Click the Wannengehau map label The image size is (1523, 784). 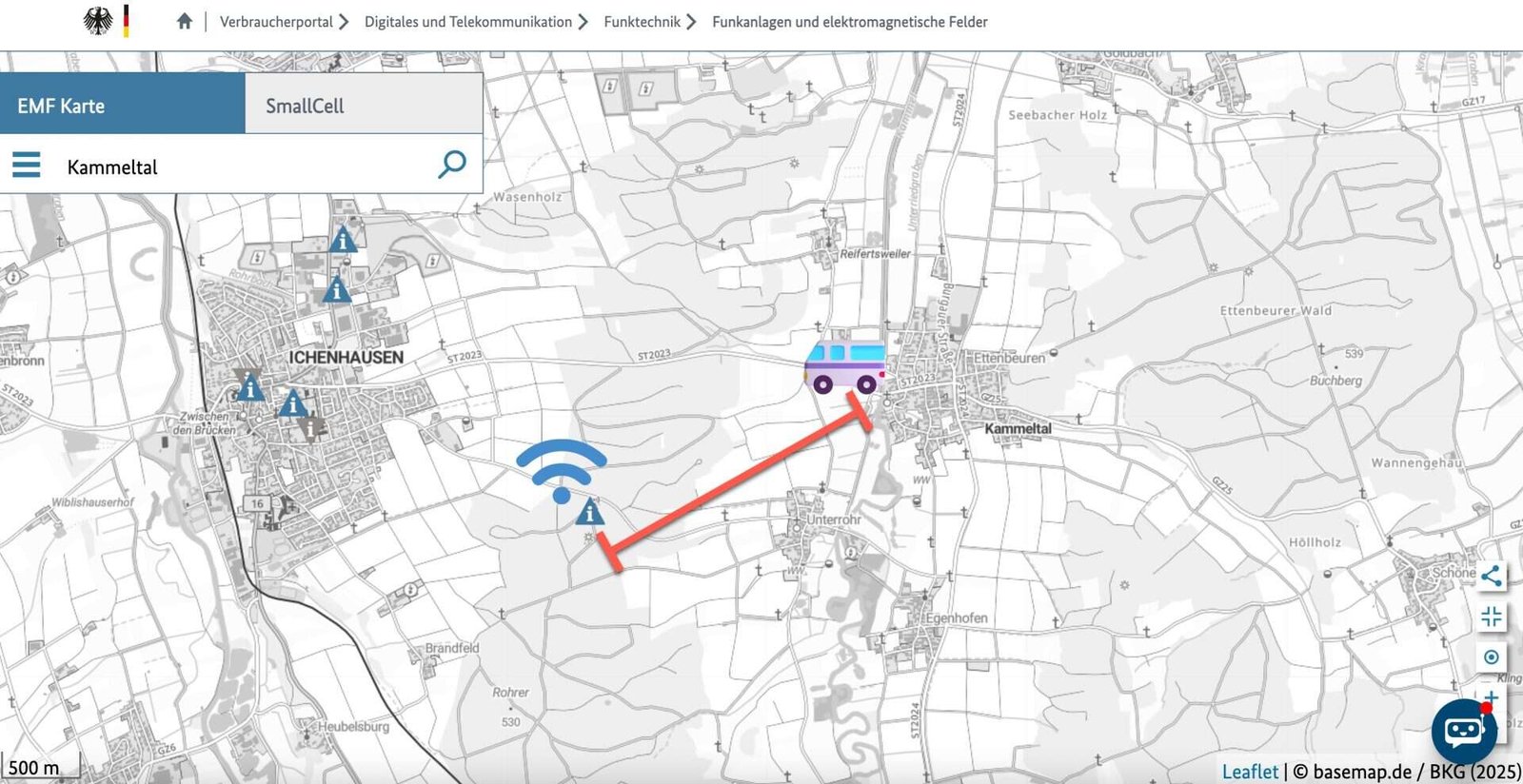coord(1416,462)
